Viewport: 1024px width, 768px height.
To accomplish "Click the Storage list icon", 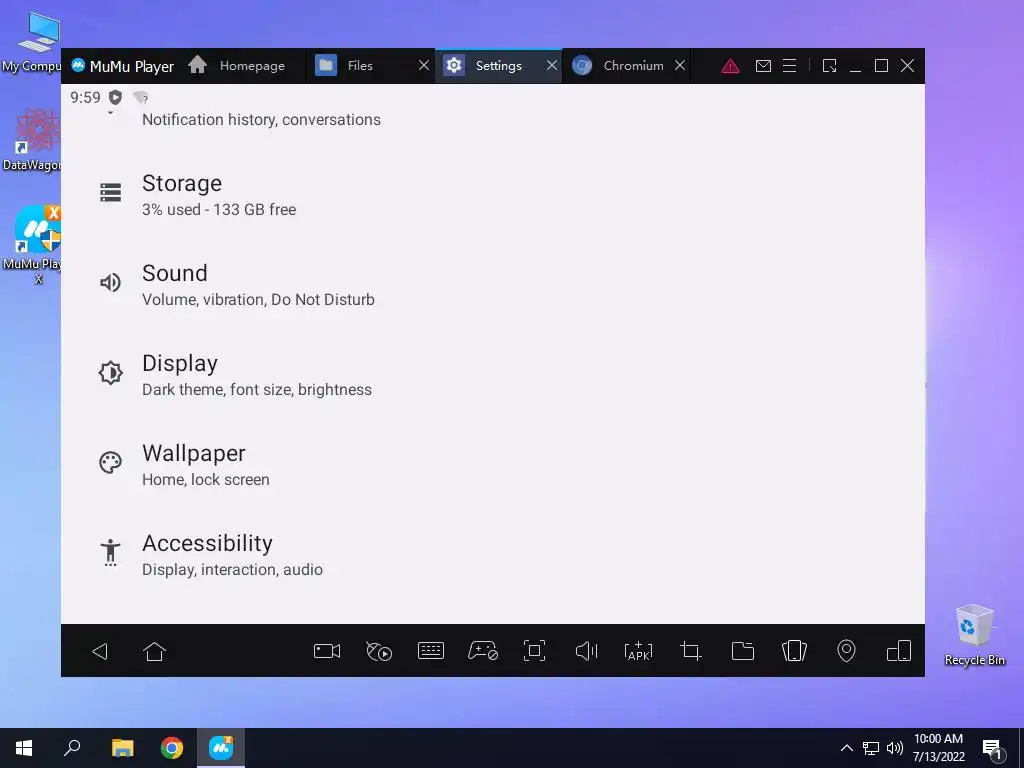I will click(110, 193).
